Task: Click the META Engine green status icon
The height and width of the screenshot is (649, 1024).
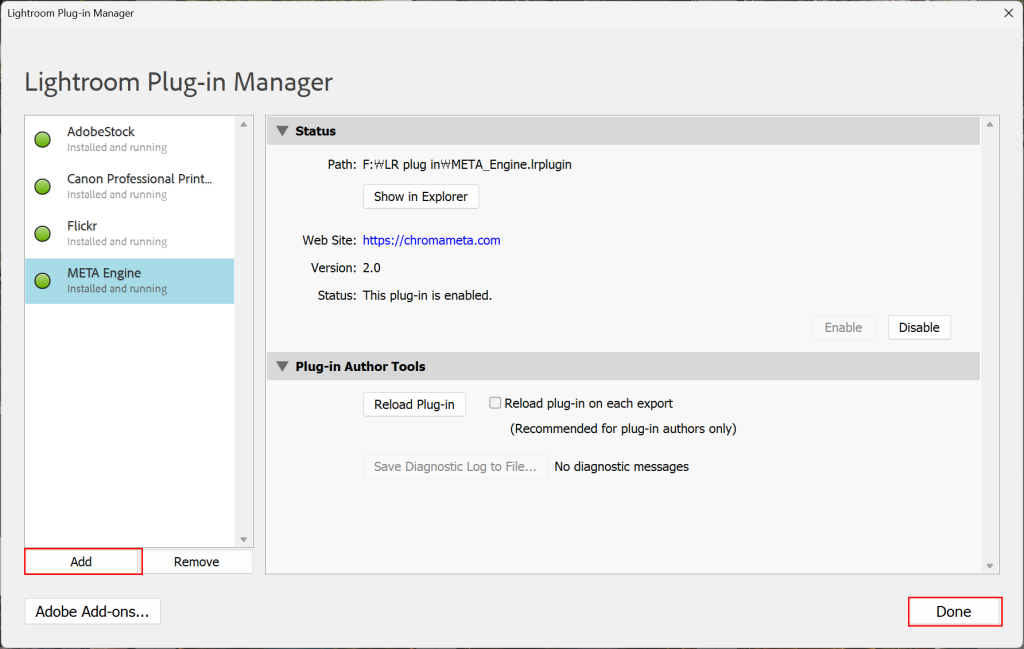Action: tap(43, 281)
